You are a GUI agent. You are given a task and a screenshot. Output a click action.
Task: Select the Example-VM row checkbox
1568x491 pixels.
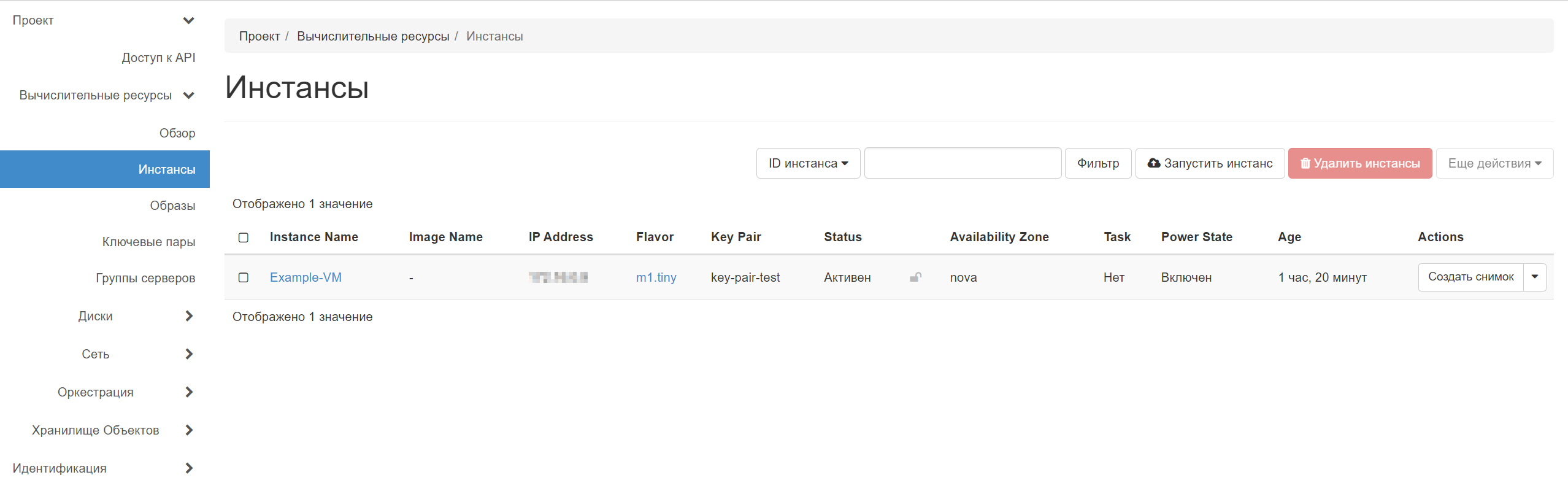(244, 277)
